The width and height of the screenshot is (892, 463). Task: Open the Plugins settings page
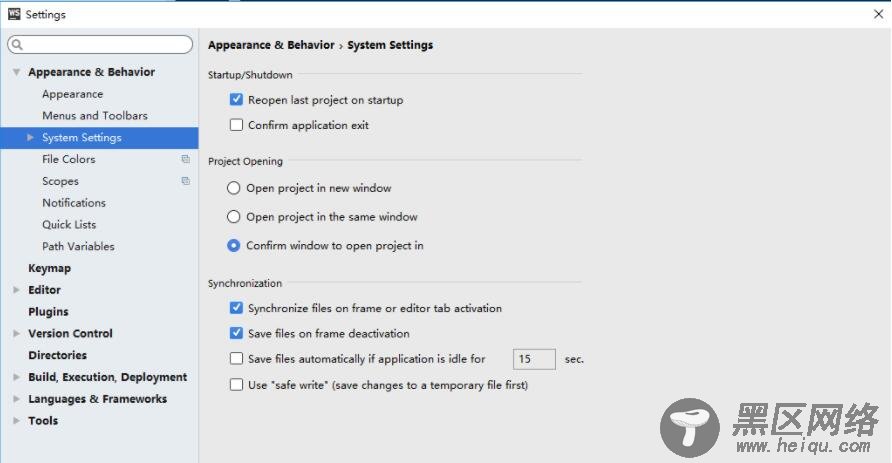(x=48, y=312)
